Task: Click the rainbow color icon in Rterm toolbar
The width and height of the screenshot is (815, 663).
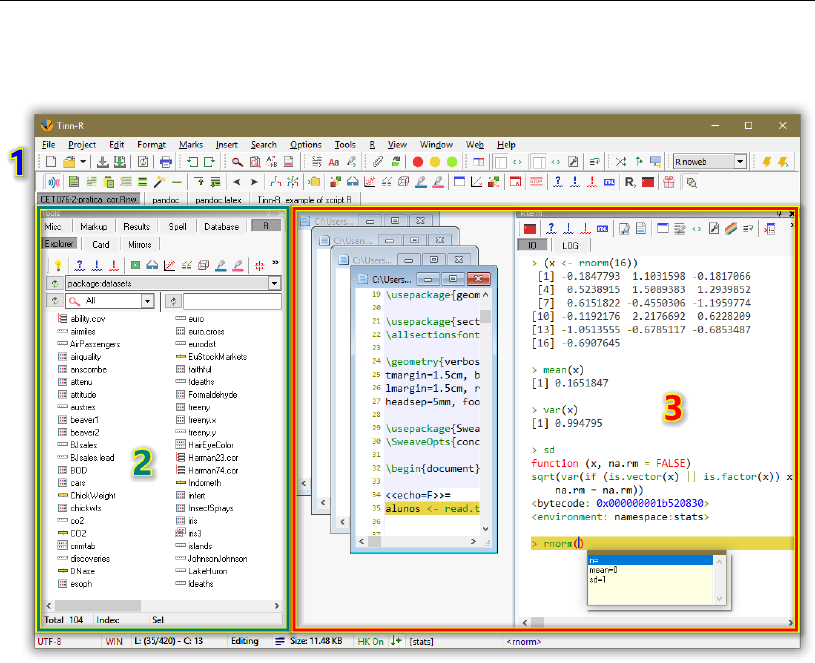Action: click(733, 228)
